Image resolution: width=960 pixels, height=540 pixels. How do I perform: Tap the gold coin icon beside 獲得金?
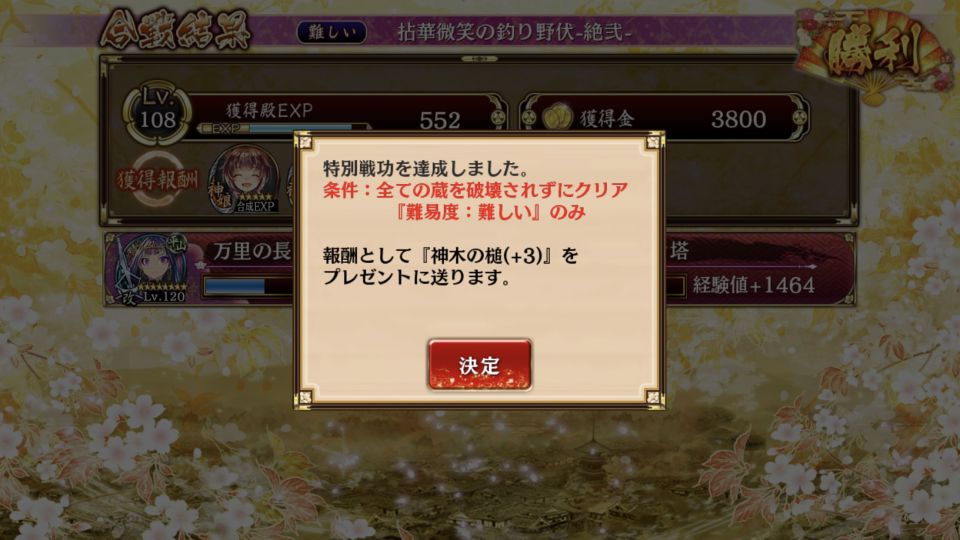pos(557,116)
